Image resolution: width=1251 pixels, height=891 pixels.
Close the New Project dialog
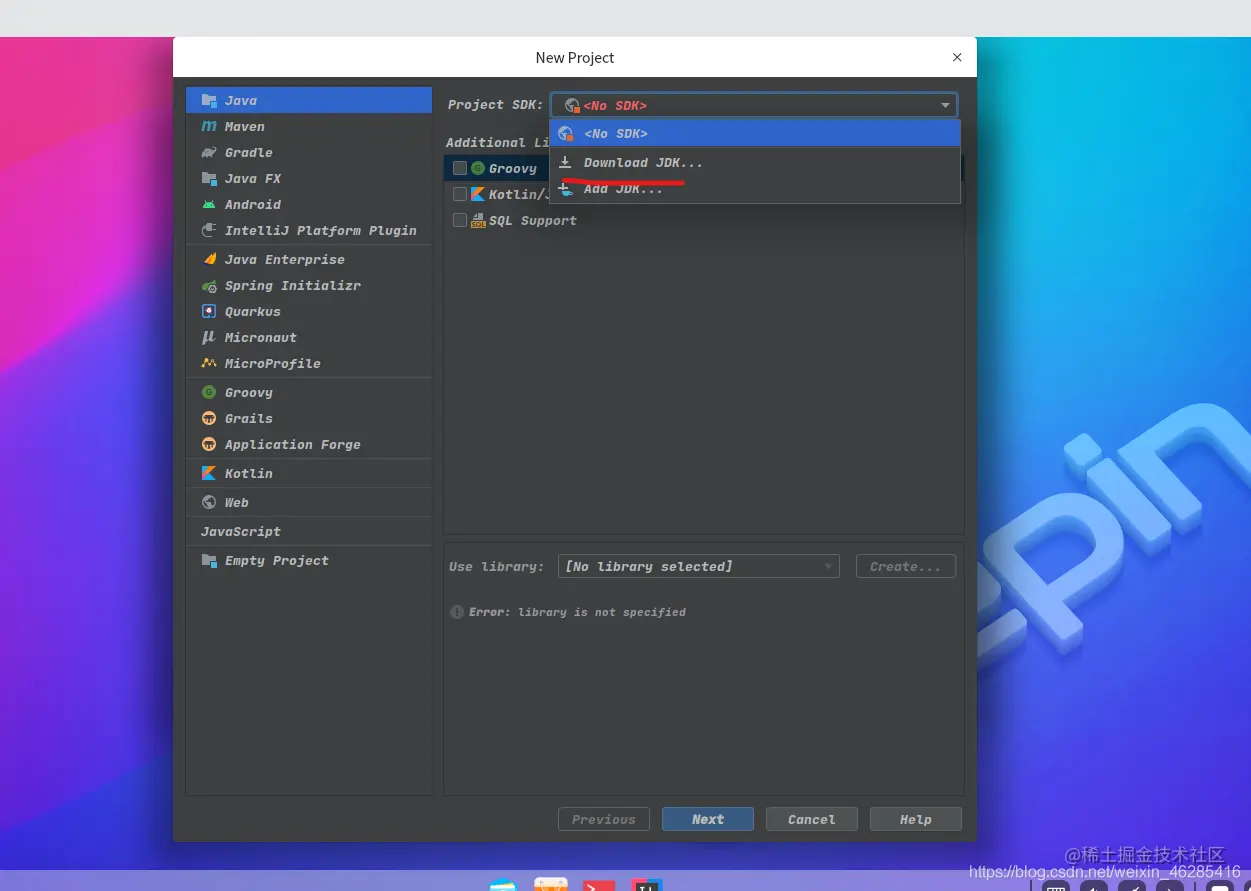(957, 58)
